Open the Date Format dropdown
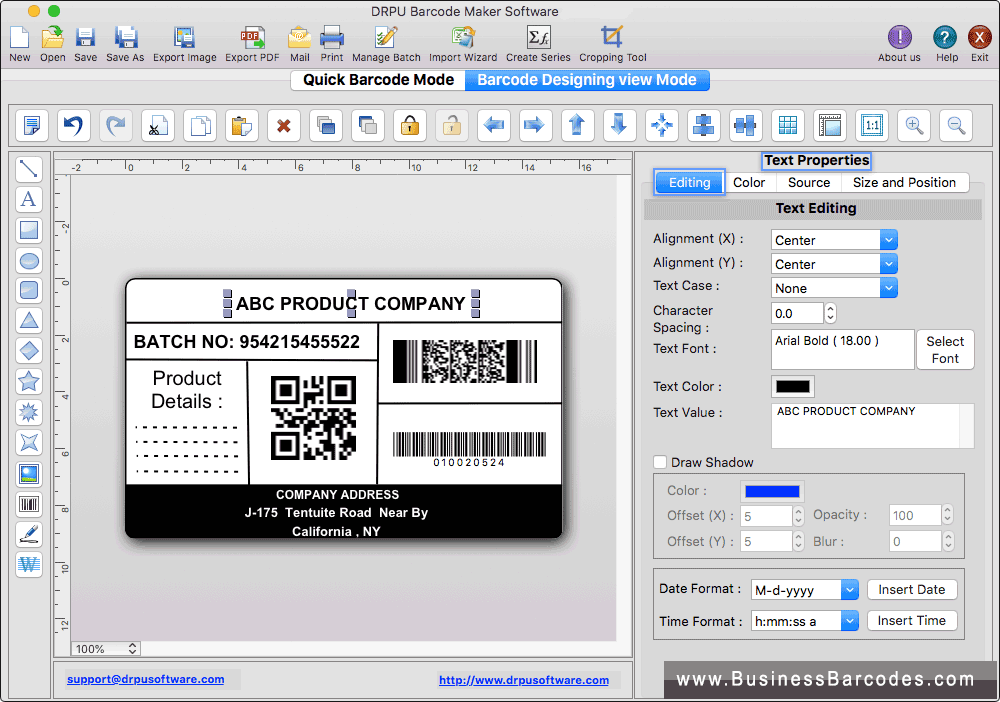This screenshot has height=702, width=1000. 805,590
